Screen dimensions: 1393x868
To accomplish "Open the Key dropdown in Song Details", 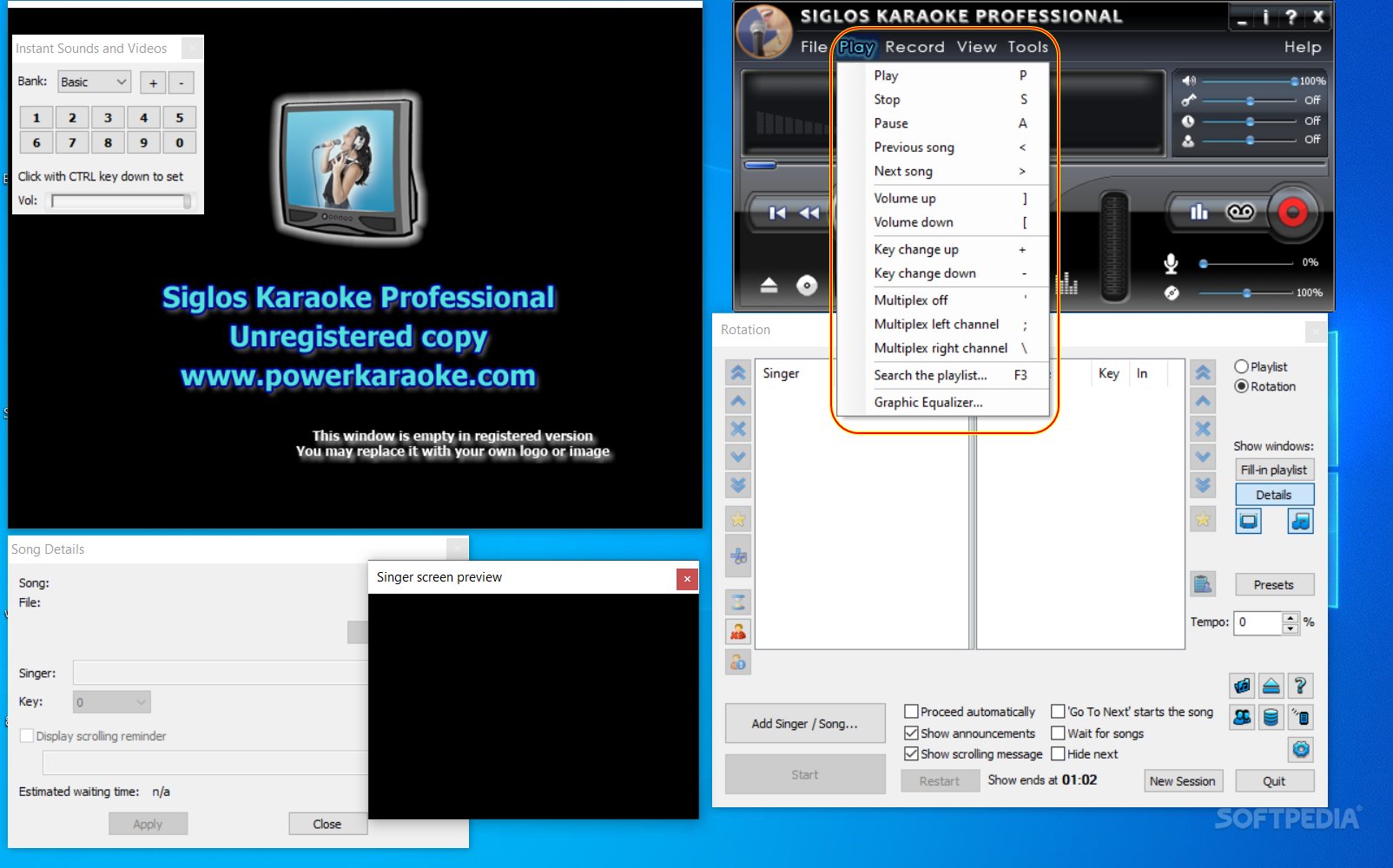I will (x=112, y=702).
